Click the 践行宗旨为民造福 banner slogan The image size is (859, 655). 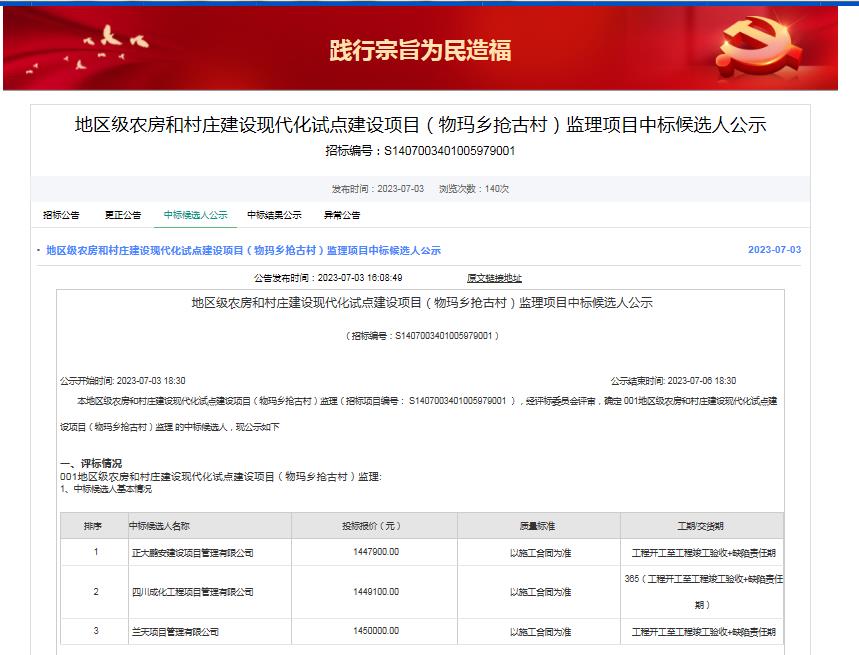point(420,50)
